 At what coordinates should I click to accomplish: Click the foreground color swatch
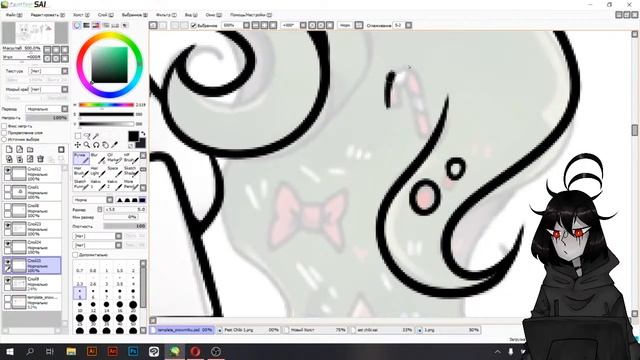[x=133, y=136]
